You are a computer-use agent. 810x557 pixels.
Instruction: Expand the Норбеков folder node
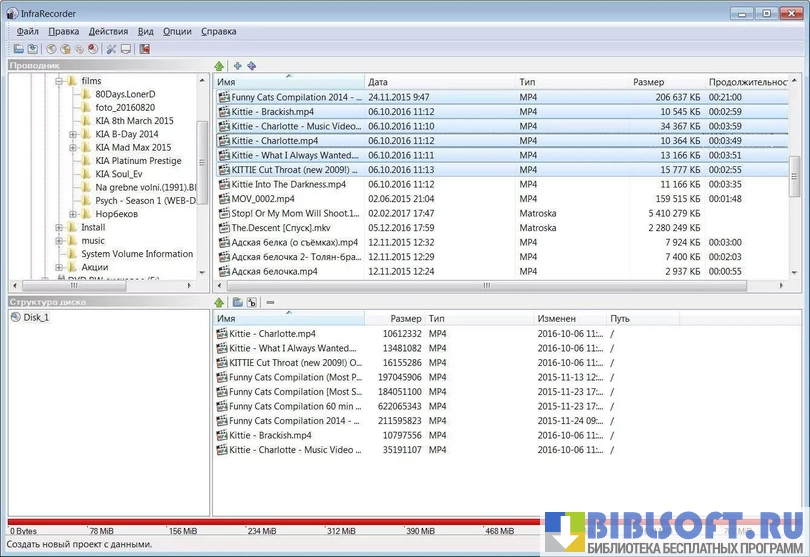pyautogui.click(x=73, y=214)
